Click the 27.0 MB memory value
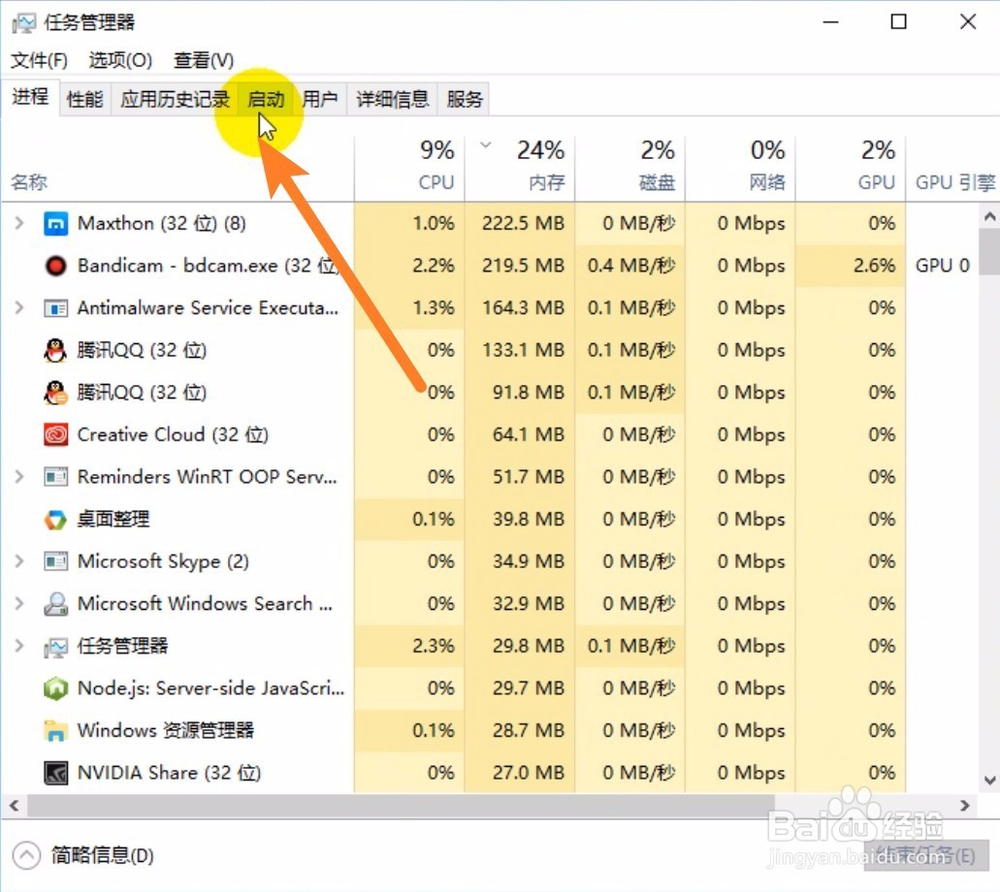Image resolution: width=1000 pixels, height=892 pixels. [x=529, y=773]
